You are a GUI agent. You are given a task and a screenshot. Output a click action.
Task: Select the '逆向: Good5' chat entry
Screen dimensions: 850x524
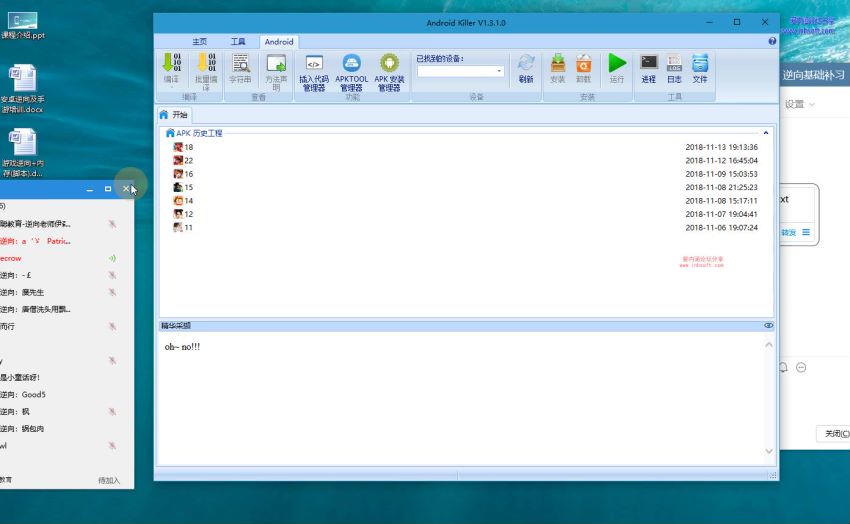point(23,394)
